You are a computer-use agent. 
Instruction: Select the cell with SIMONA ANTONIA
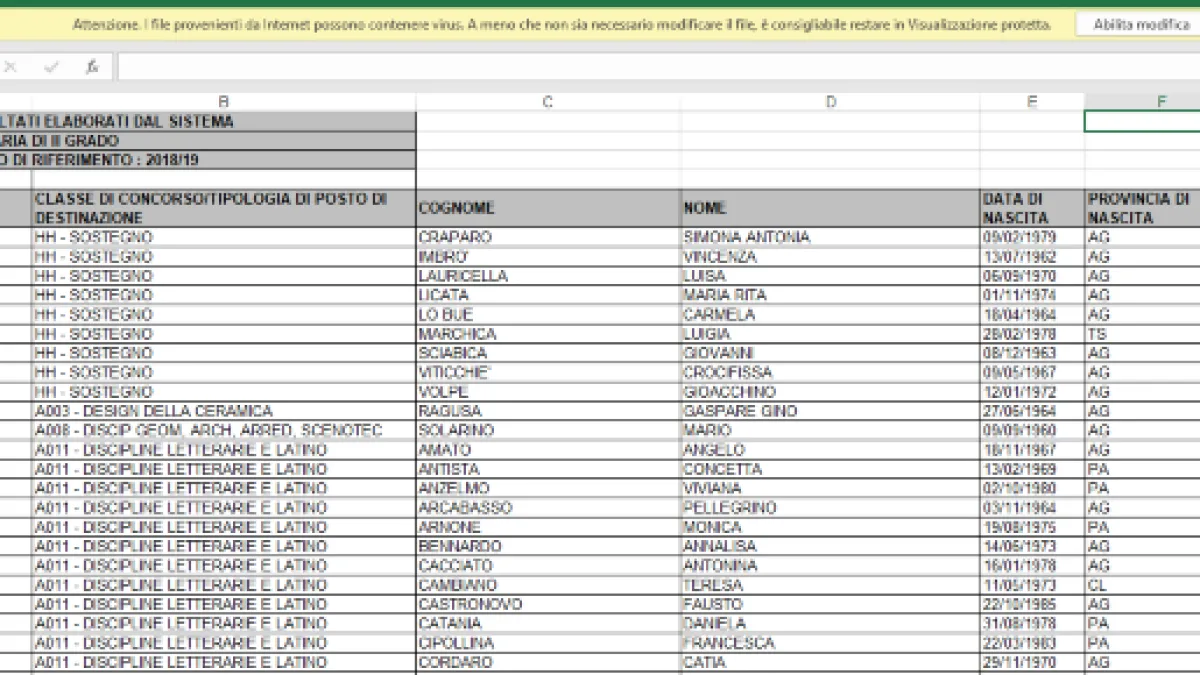click(830, 237)
